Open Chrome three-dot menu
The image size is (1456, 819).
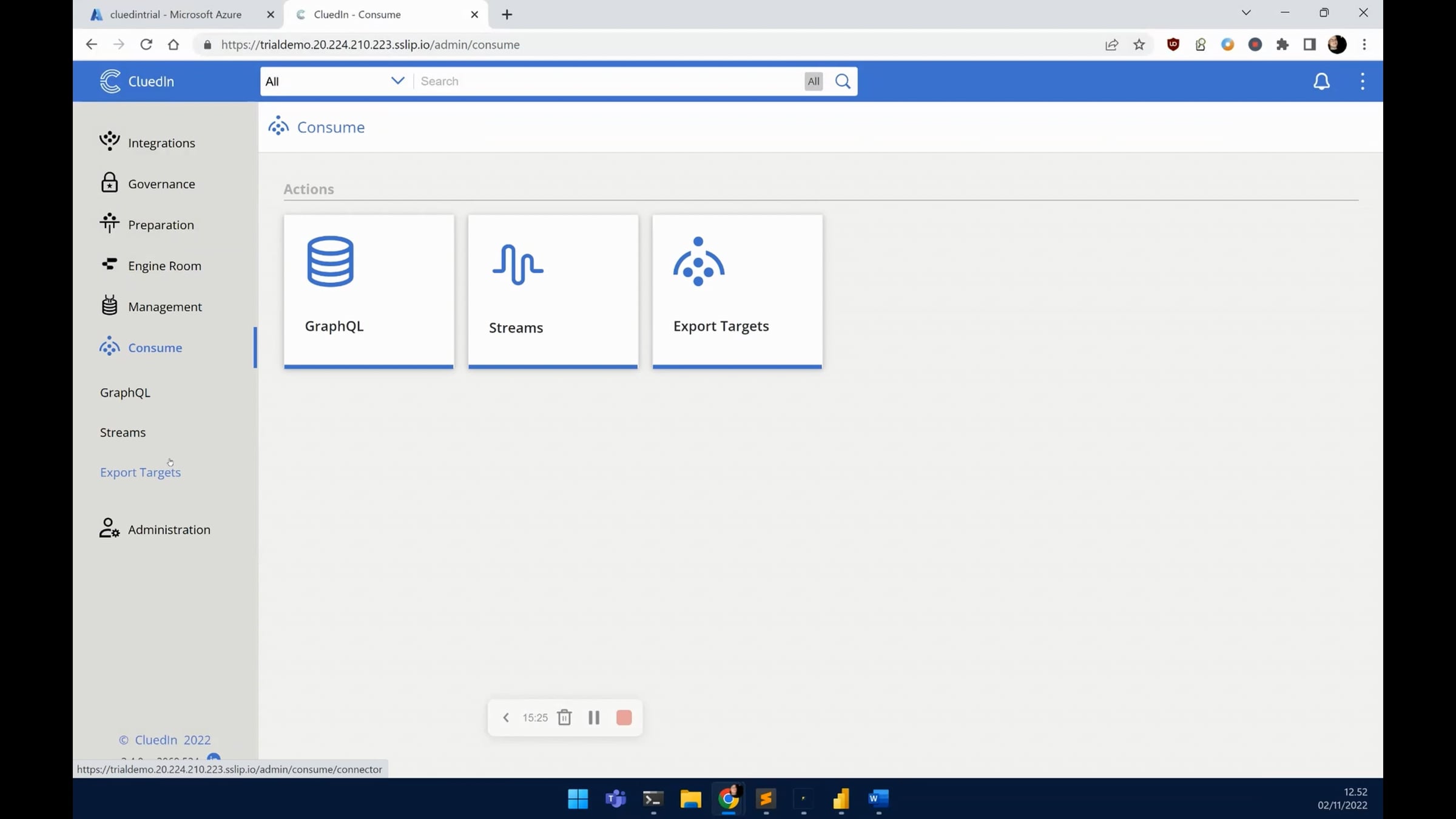[x=1364, y=44]
